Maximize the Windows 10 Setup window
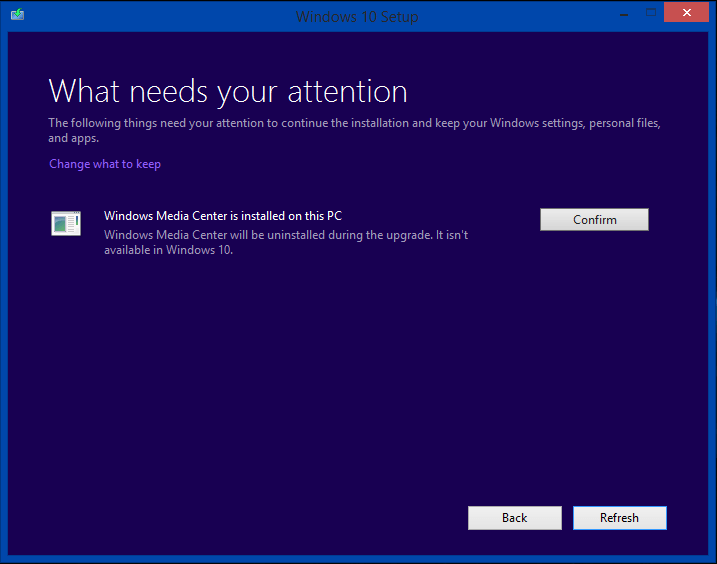717x564 pixels. point(651,13)
